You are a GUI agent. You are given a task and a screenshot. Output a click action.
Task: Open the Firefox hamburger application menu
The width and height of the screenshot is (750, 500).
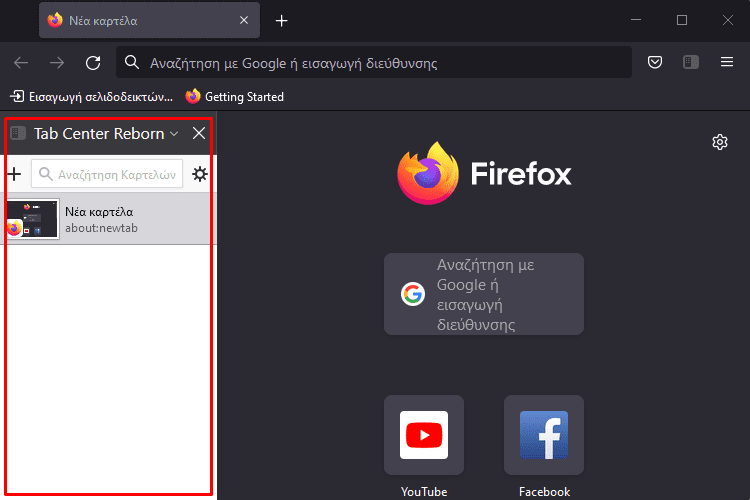(727, 62)
